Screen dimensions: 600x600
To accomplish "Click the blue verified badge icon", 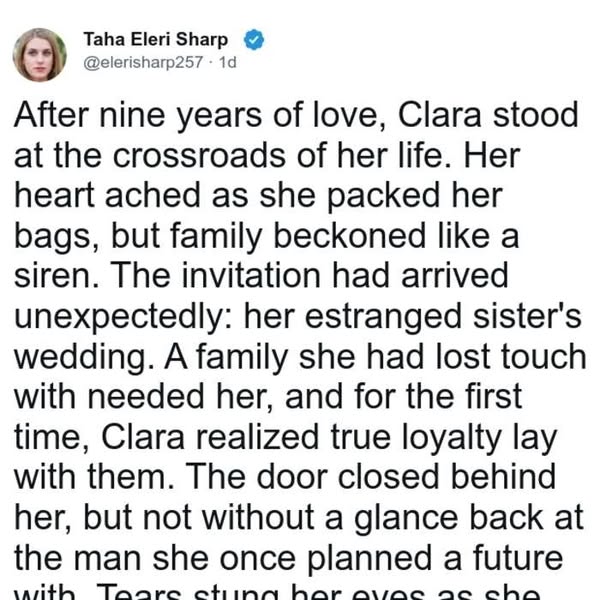I will (x=255, y=41).
